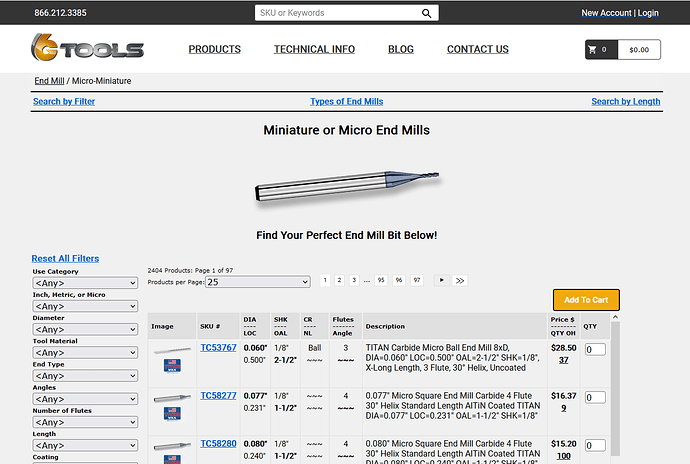Open the PRODUCTS menu

point(215,49)
